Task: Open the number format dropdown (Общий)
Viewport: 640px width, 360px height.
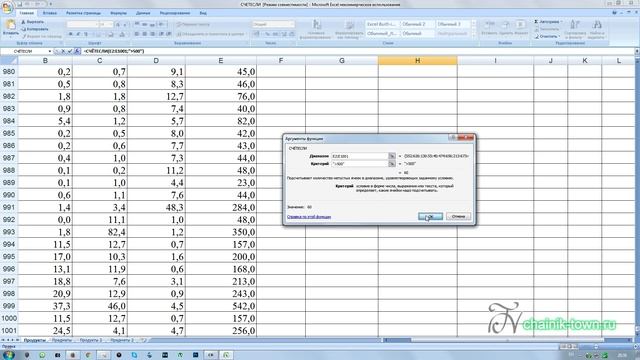Action: tap(292, 24)
